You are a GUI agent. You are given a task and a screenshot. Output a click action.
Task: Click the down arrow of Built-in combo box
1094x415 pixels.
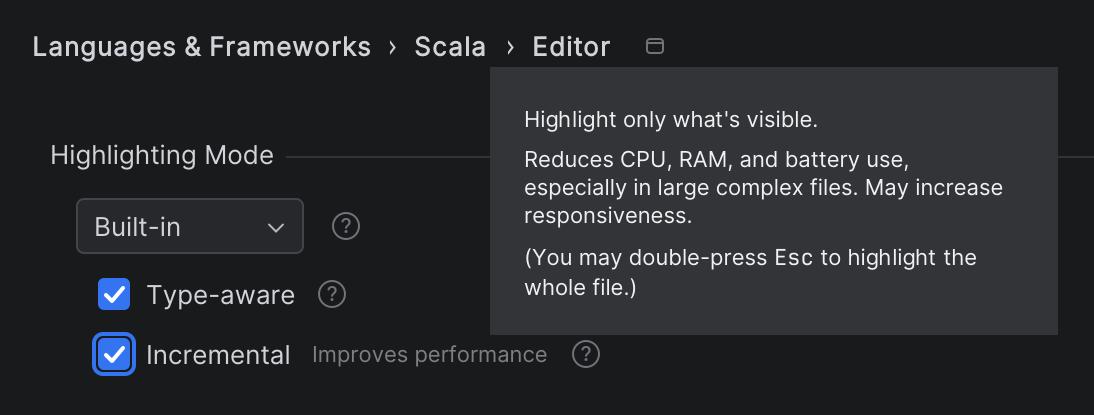(x=276, y=227)
